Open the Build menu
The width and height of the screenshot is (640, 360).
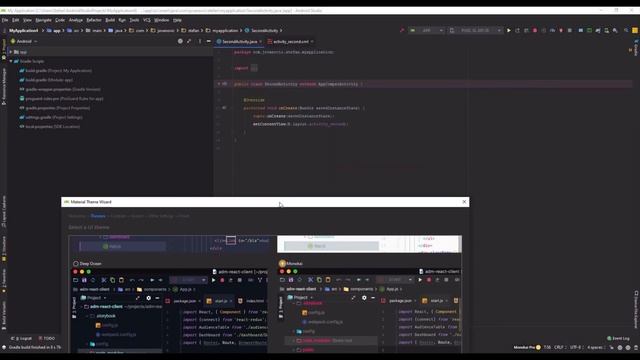click(110, 20)
